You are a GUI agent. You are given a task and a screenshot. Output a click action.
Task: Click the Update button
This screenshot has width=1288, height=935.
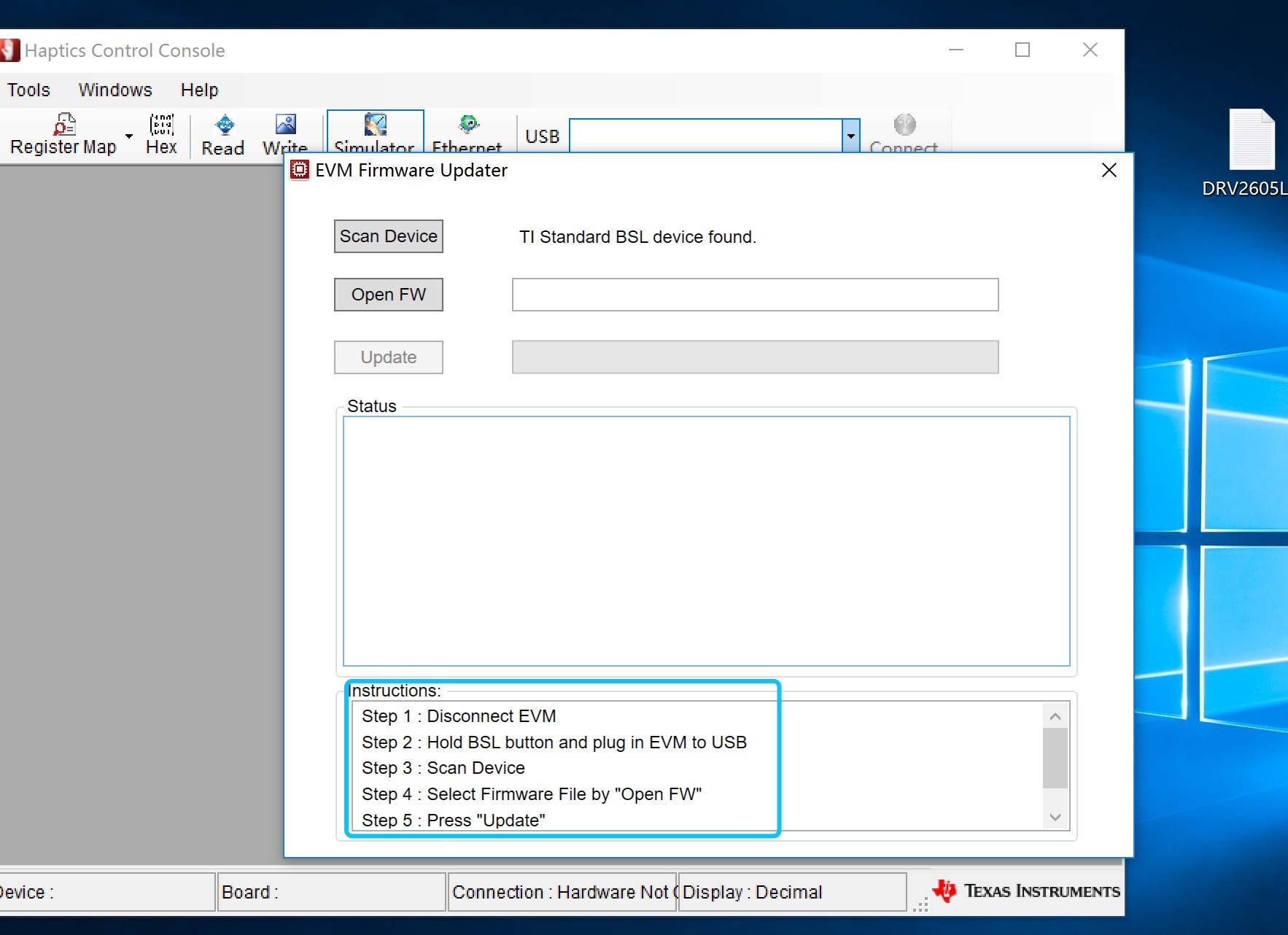(389, 357)
